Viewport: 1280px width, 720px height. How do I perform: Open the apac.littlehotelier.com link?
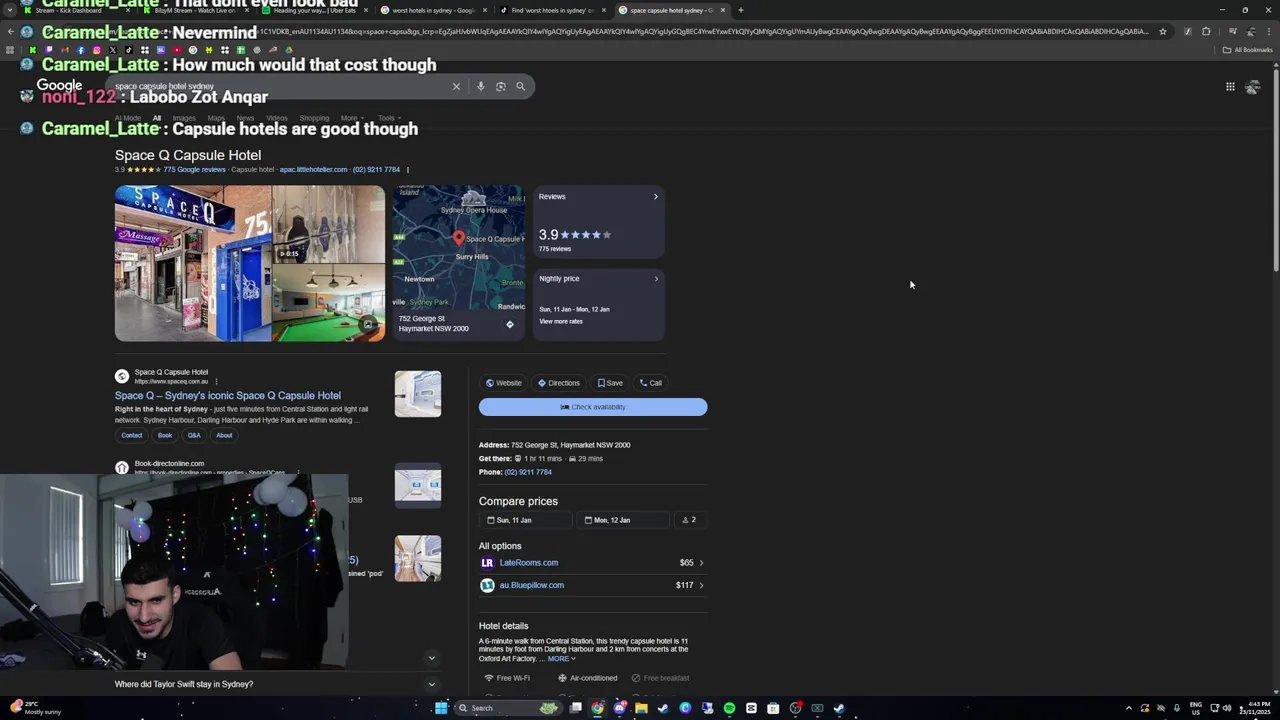(x=313, y=170)
